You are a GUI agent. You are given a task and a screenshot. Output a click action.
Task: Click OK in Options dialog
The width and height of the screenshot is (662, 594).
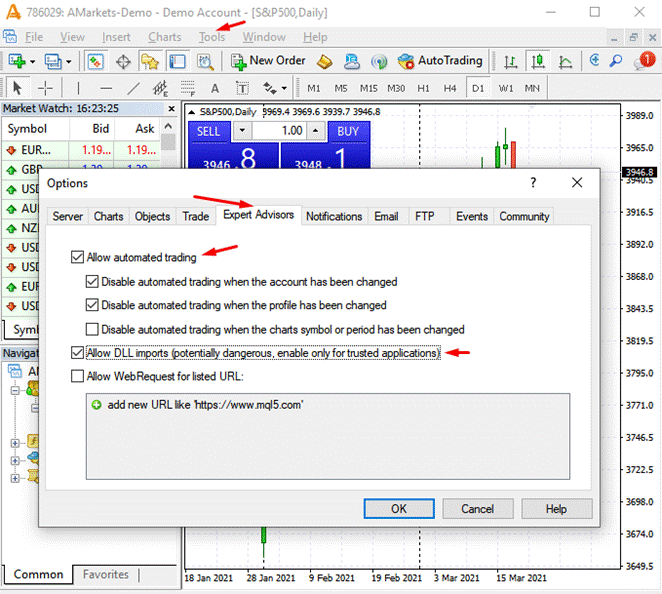(399, 509)
